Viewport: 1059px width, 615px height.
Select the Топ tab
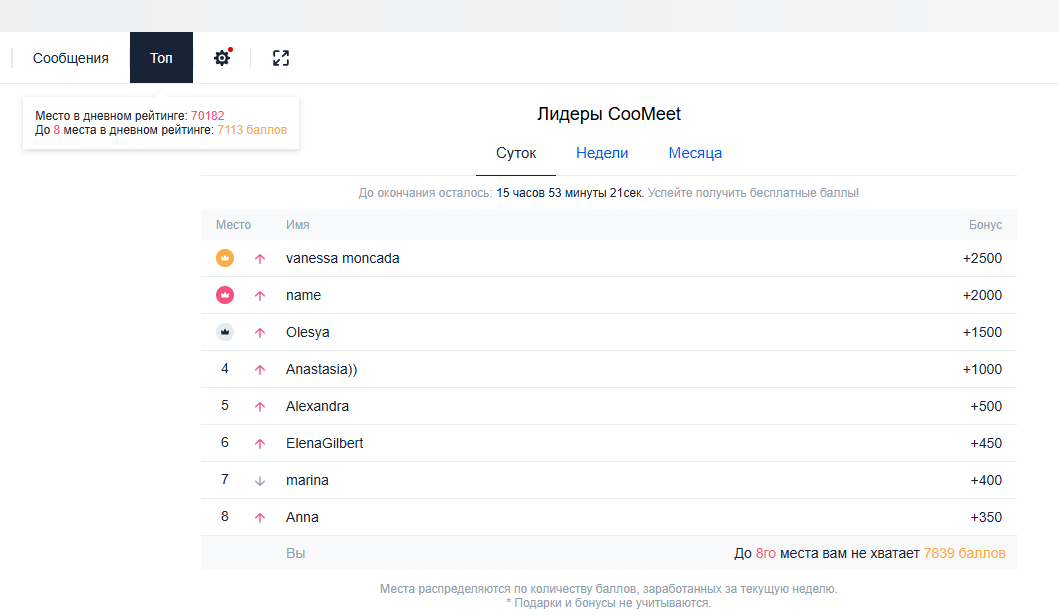pos(161,58)
